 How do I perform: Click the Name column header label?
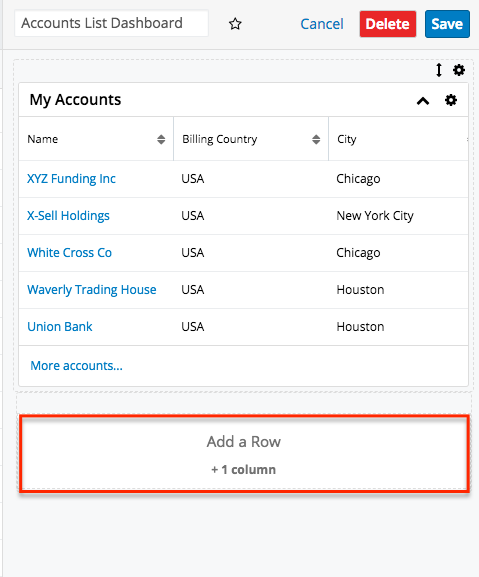pyautogui.click(x=43, y=139)
